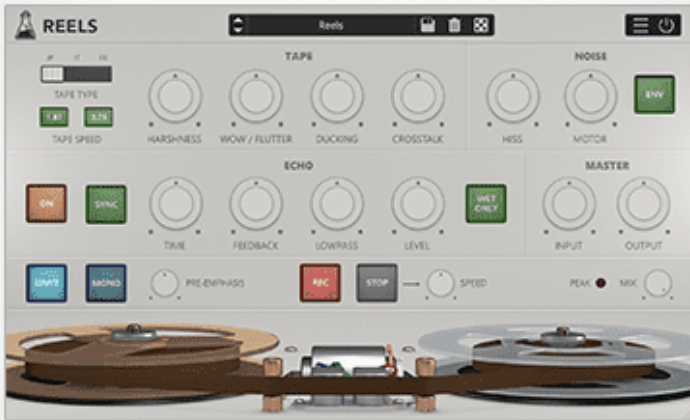Toggle the blue Limit button

tap(46, 283)
